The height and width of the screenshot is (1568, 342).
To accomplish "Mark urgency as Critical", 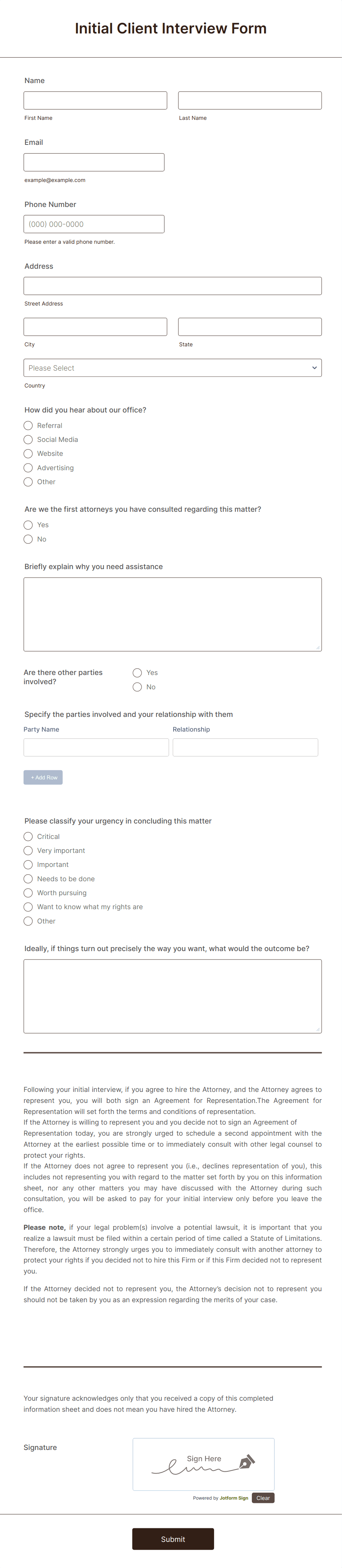I will [x=28, y=836].
